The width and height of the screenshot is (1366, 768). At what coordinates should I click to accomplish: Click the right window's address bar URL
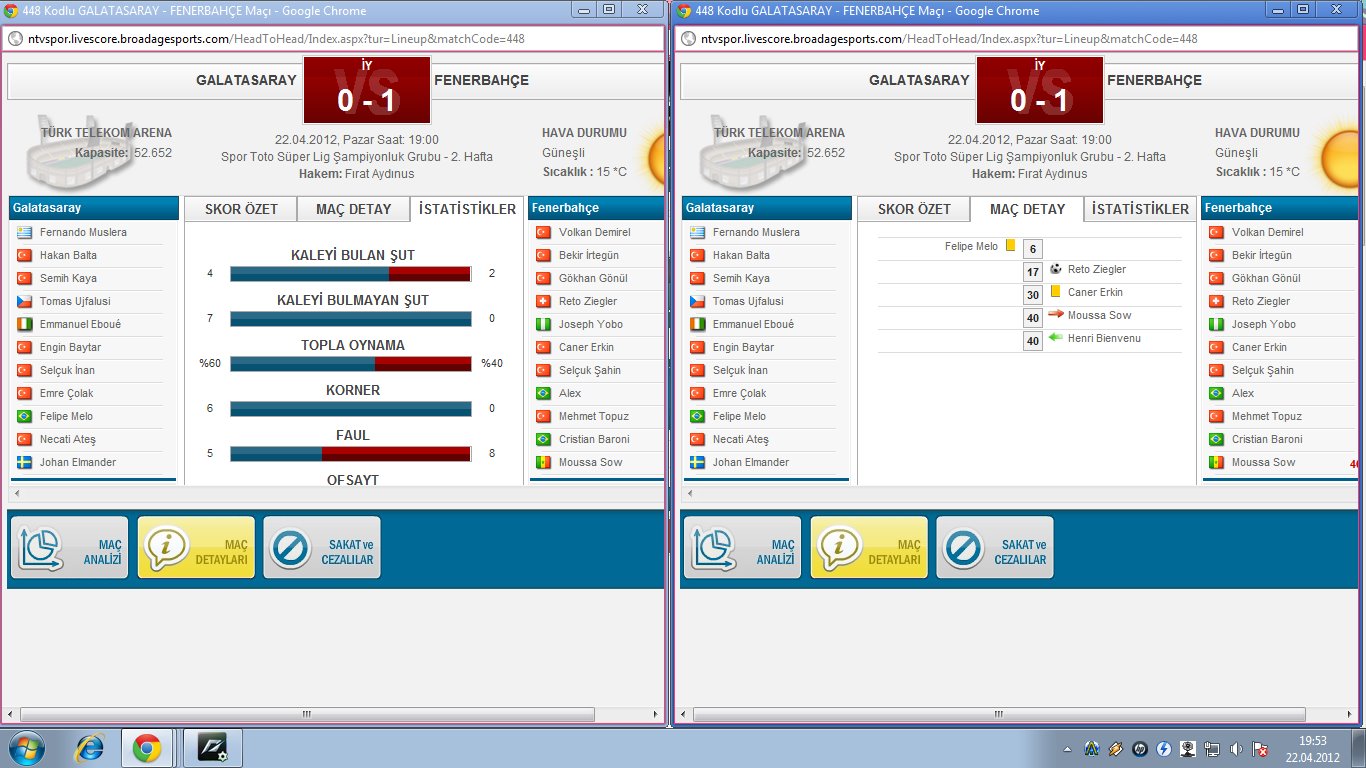pyautogui.click(x=949, y=39)
